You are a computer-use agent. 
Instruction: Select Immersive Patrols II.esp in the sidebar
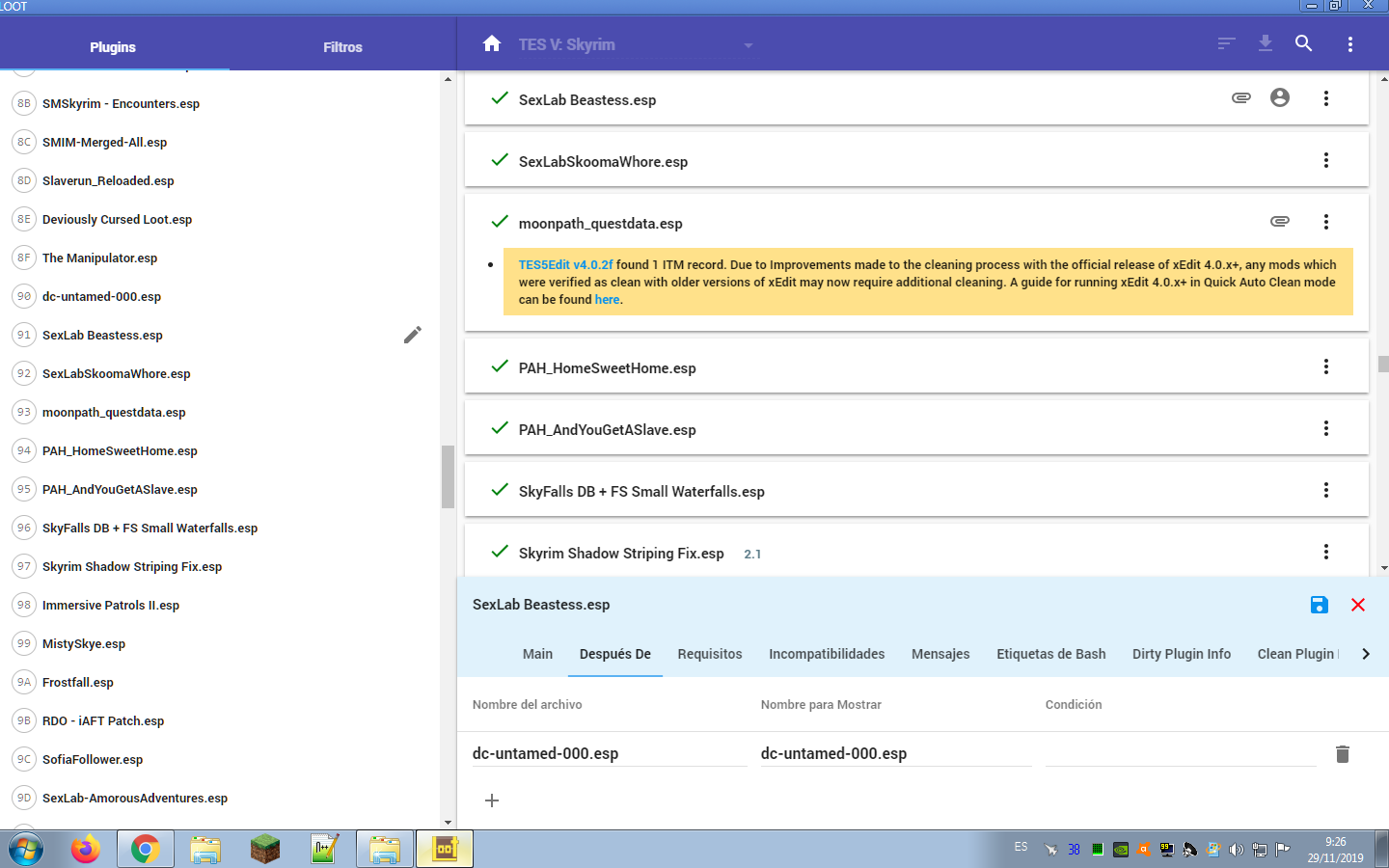111,605
